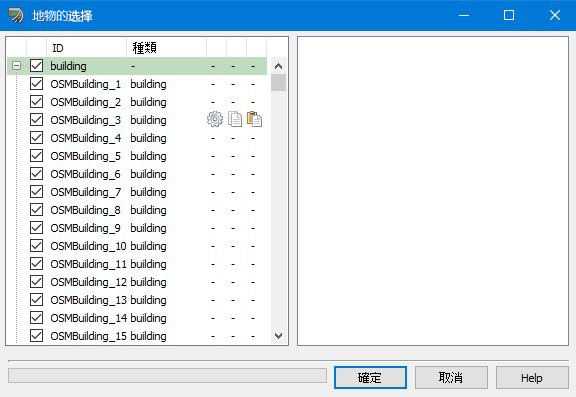
Task: Click the application icon in title bar
Action: click(x=16, y=15)
